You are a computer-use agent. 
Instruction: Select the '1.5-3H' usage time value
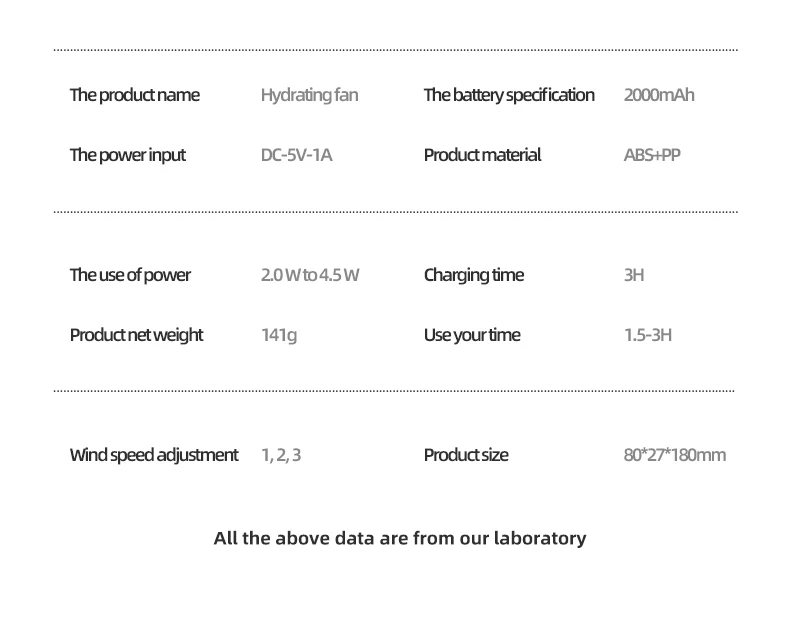648,335
